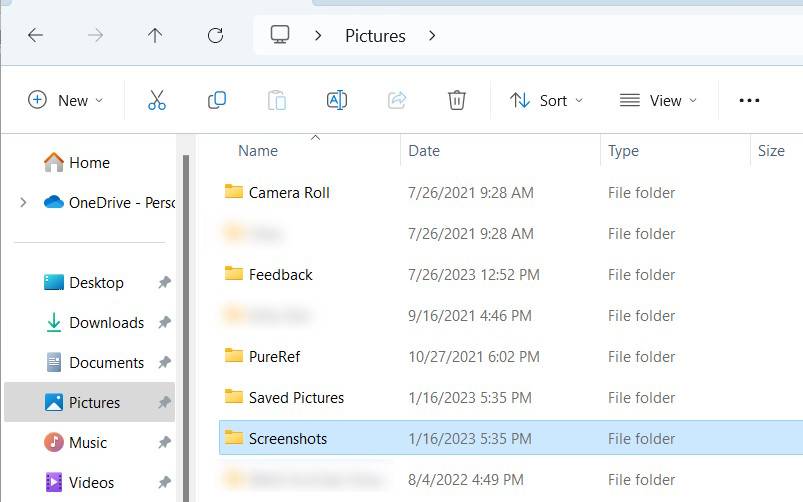This screenshot has height=502, width=803.
Task: Expand the breadcrumb chevron after Pictures
Action: [x=432, y=36]
